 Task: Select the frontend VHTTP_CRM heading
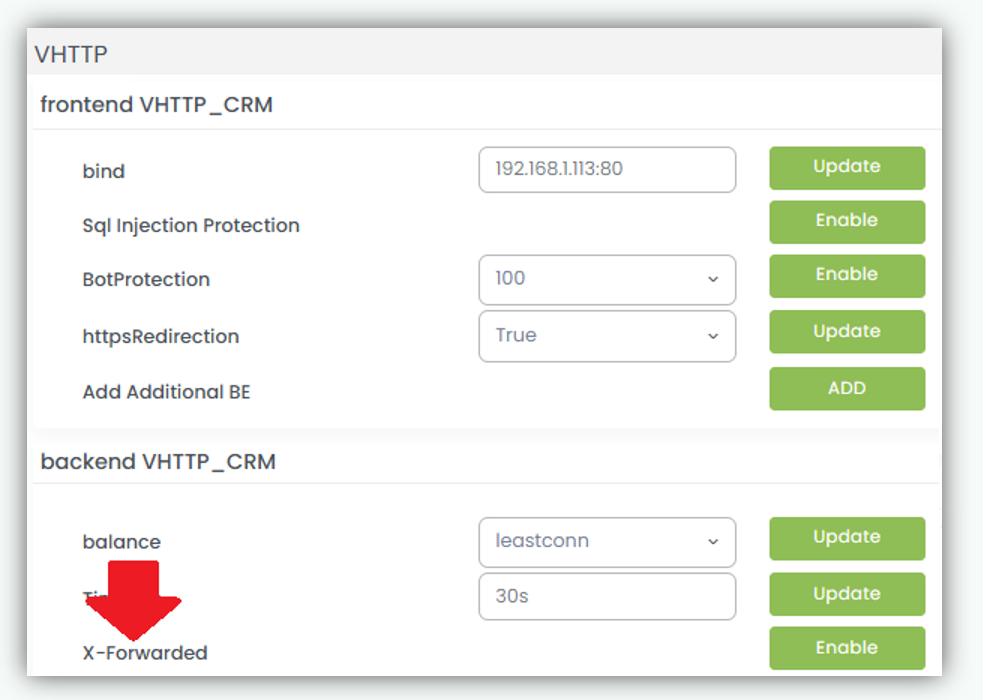tap(156, 104)
